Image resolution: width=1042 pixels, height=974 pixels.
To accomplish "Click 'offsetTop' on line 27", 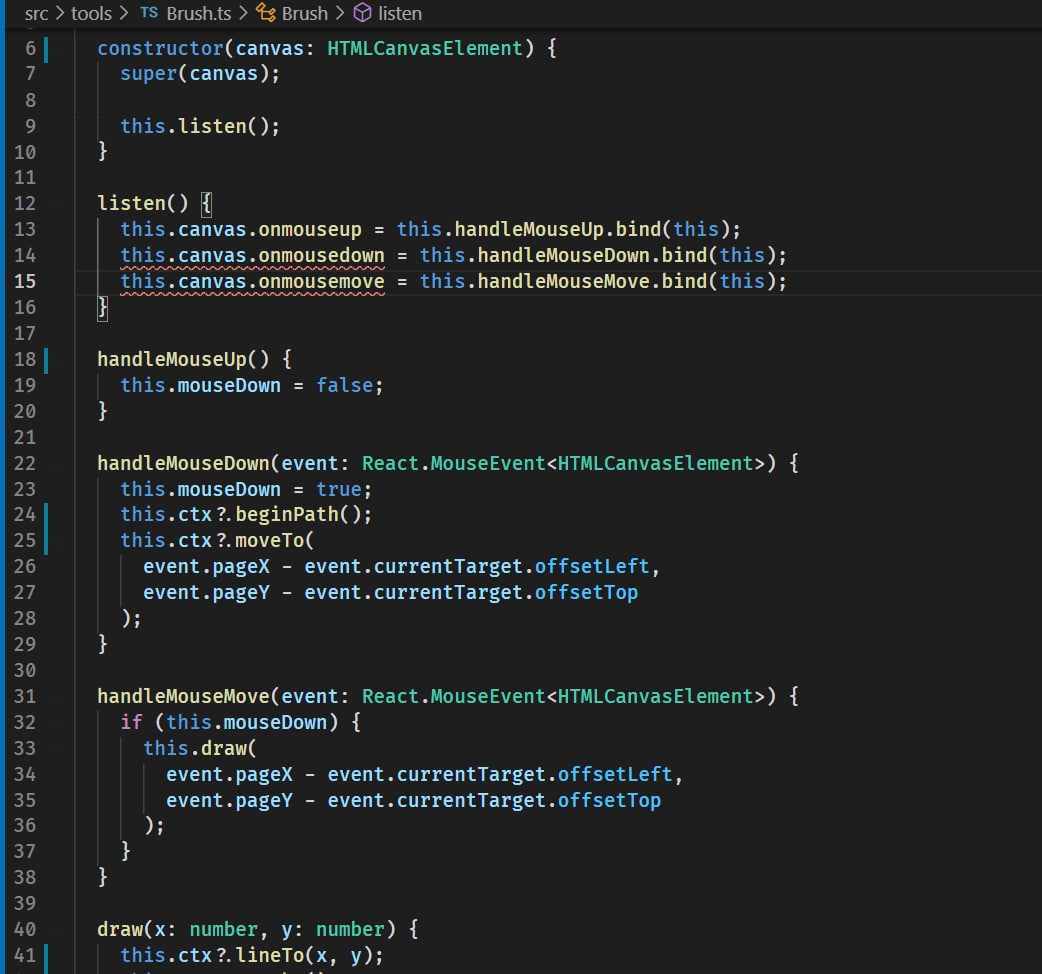I will (586, 593).
